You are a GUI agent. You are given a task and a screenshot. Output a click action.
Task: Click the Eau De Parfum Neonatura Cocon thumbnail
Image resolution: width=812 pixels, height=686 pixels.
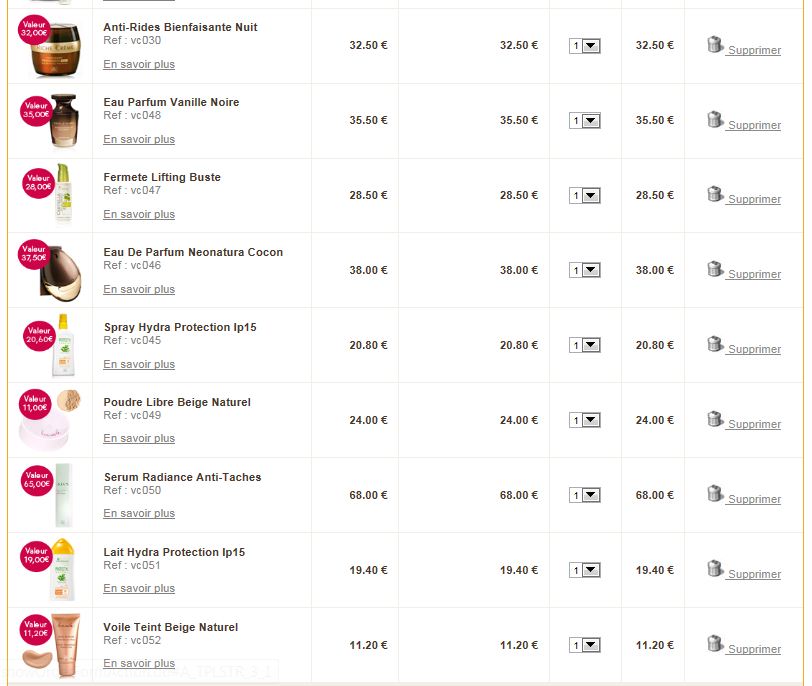[52, 271]
